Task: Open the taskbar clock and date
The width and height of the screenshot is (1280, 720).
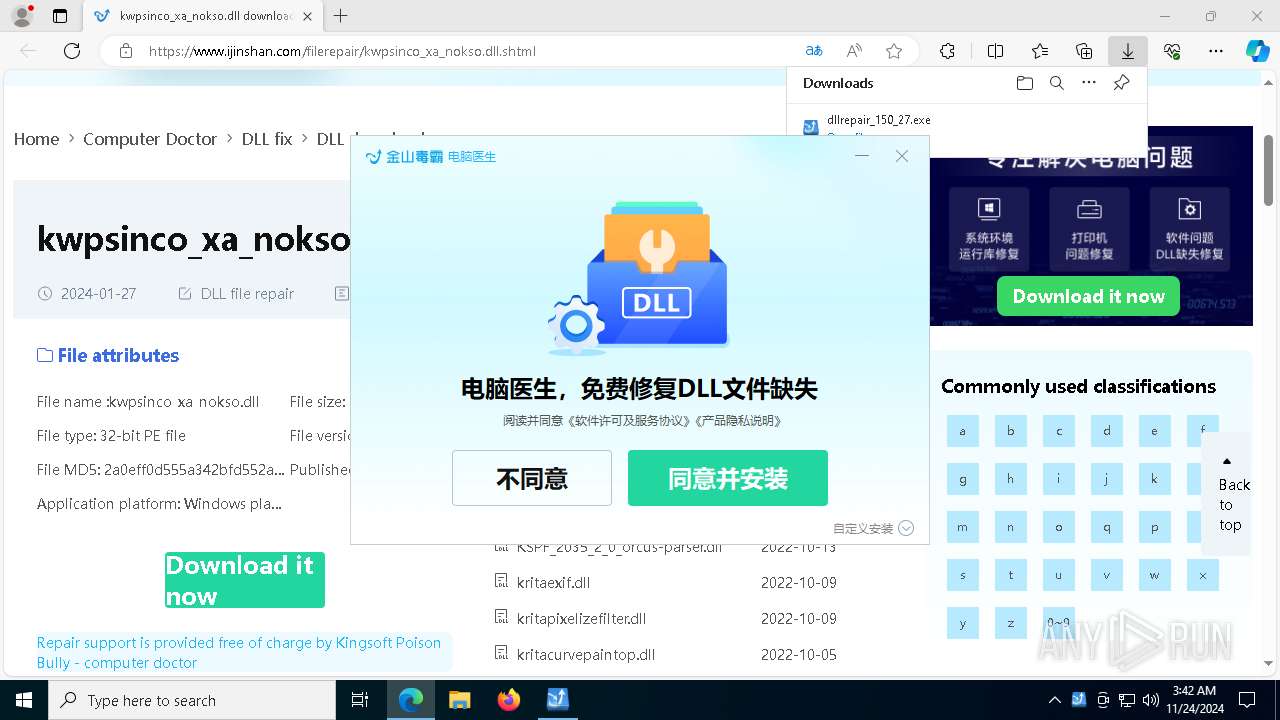Action: pos(1193,700)
